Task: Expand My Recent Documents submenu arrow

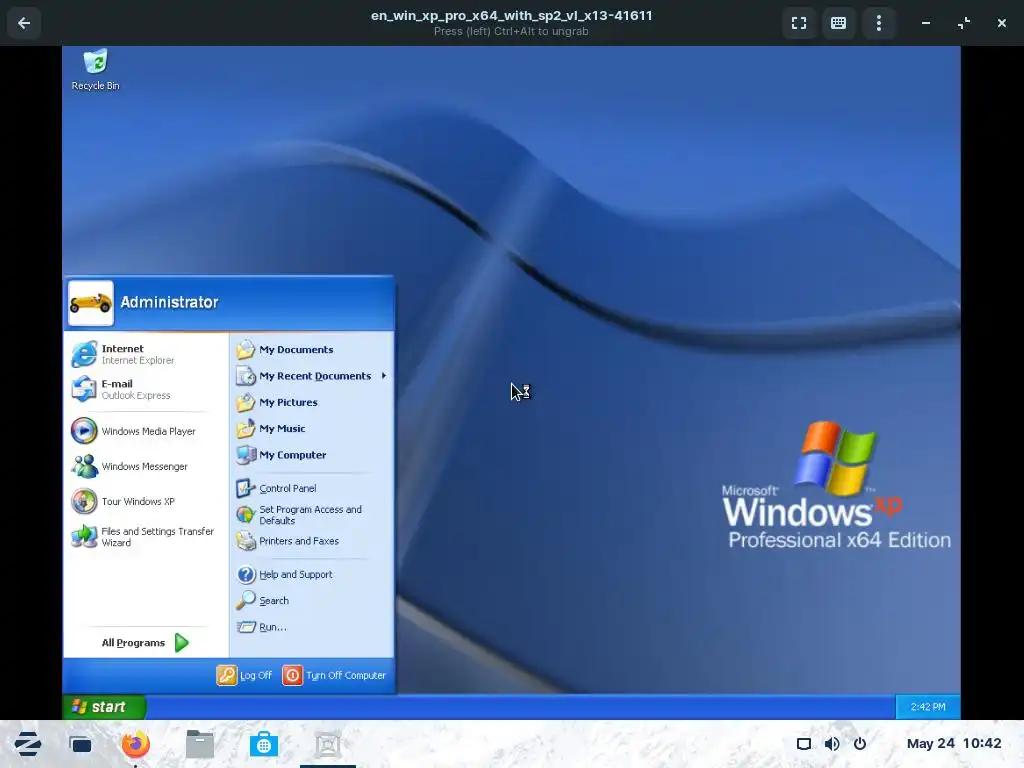Action: tap(384, 376)
